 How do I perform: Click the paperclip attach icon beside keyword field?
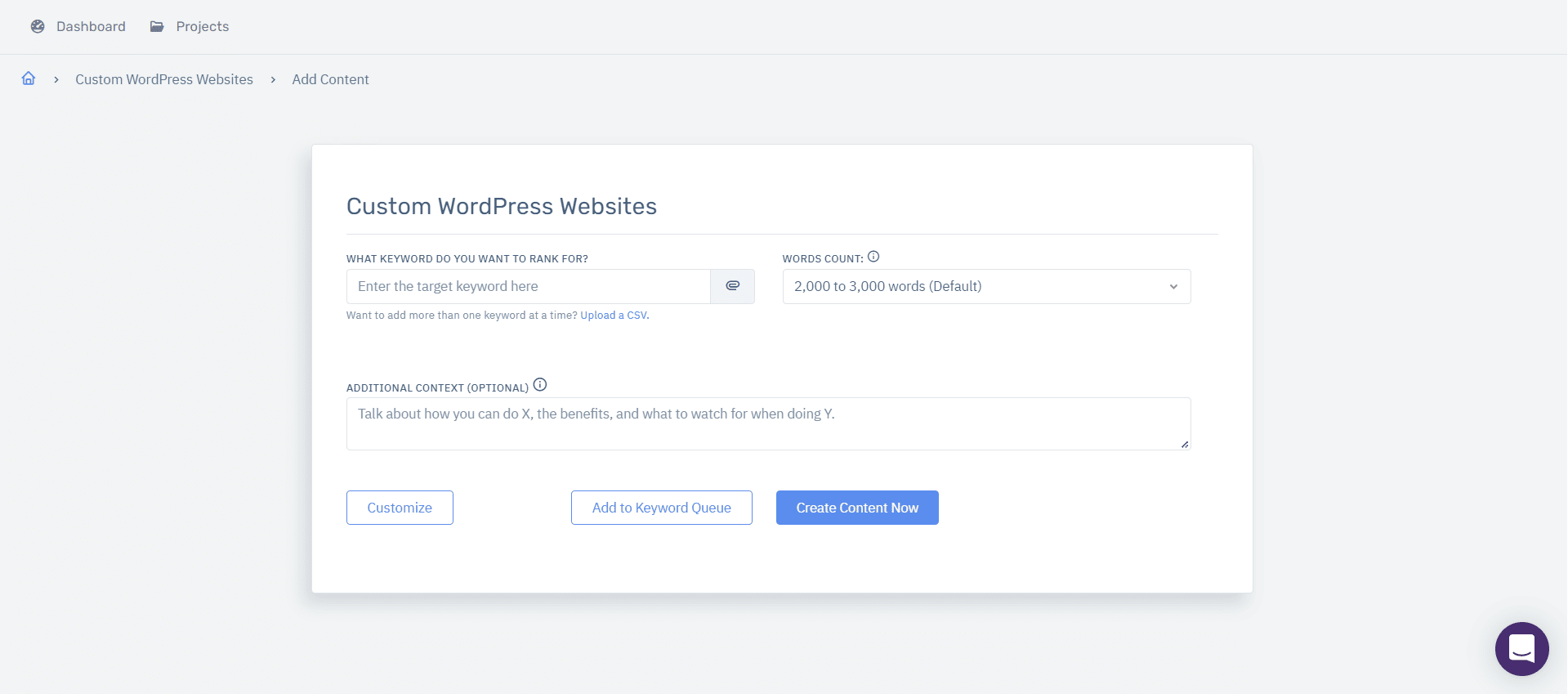click(733, 286)
